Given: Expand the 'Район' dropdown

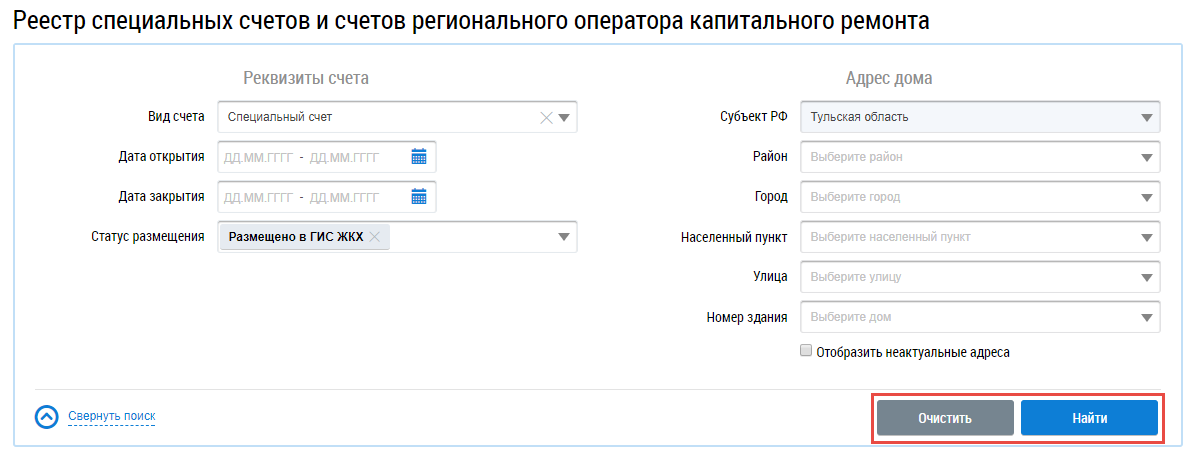Looking at the screenshot, I should tap(1146, 157).
